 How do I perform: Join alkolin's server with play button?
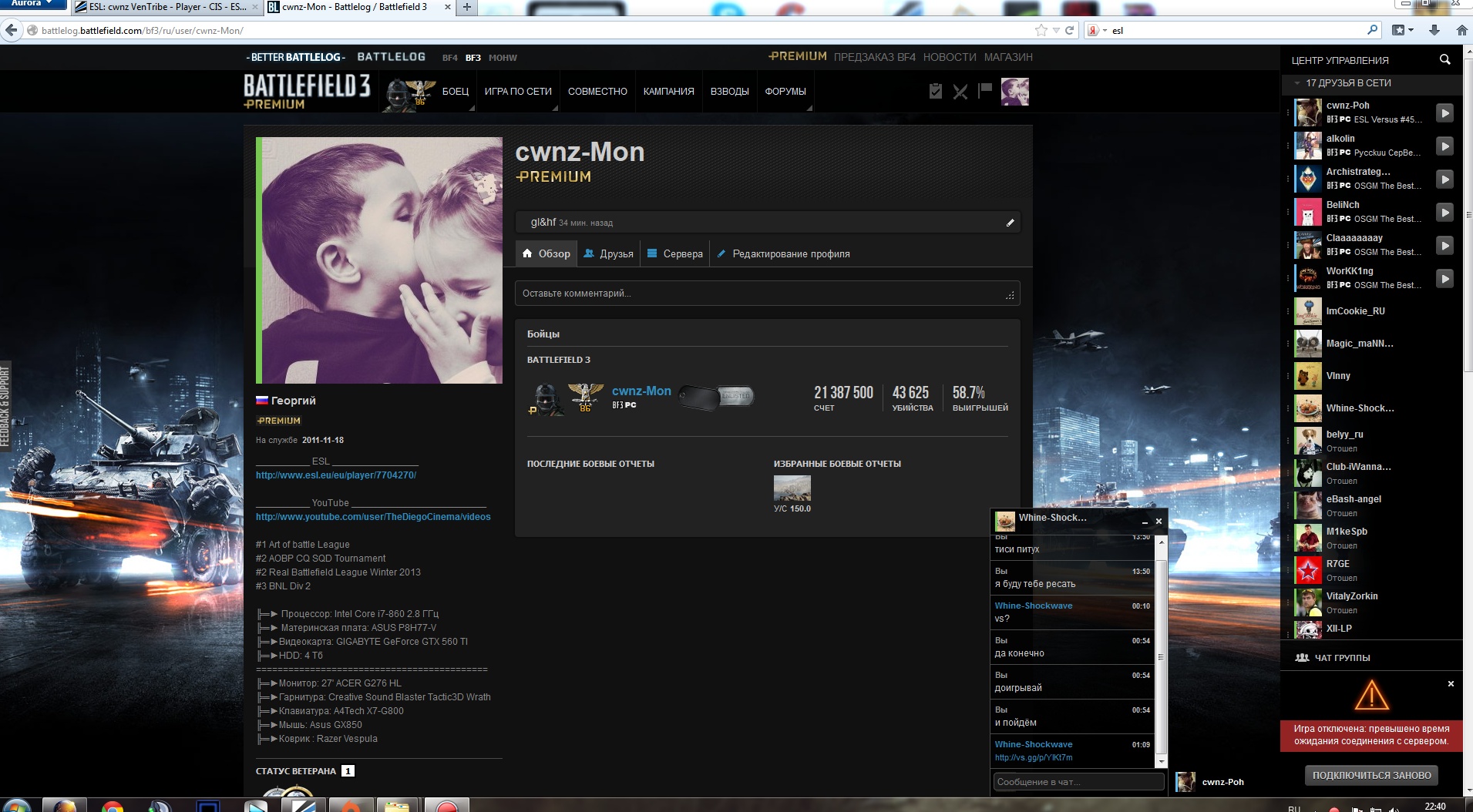1445,146
